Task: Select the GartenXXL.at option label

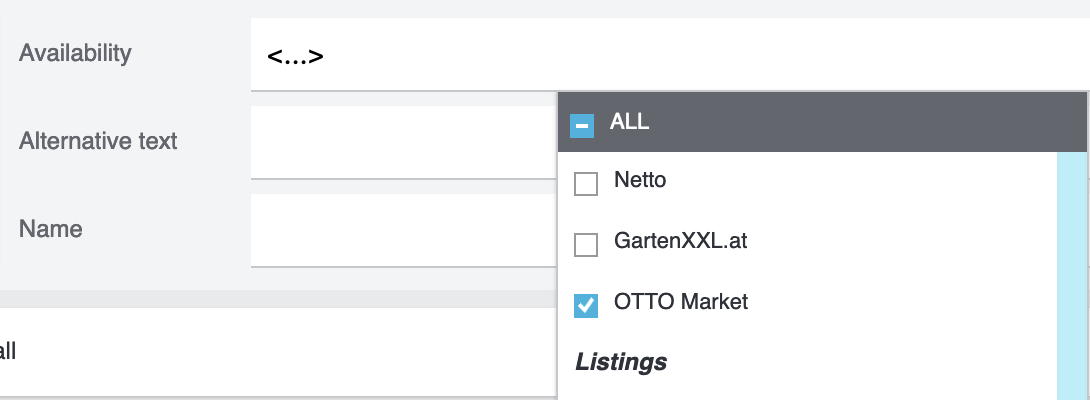Action: pos(680,242)
